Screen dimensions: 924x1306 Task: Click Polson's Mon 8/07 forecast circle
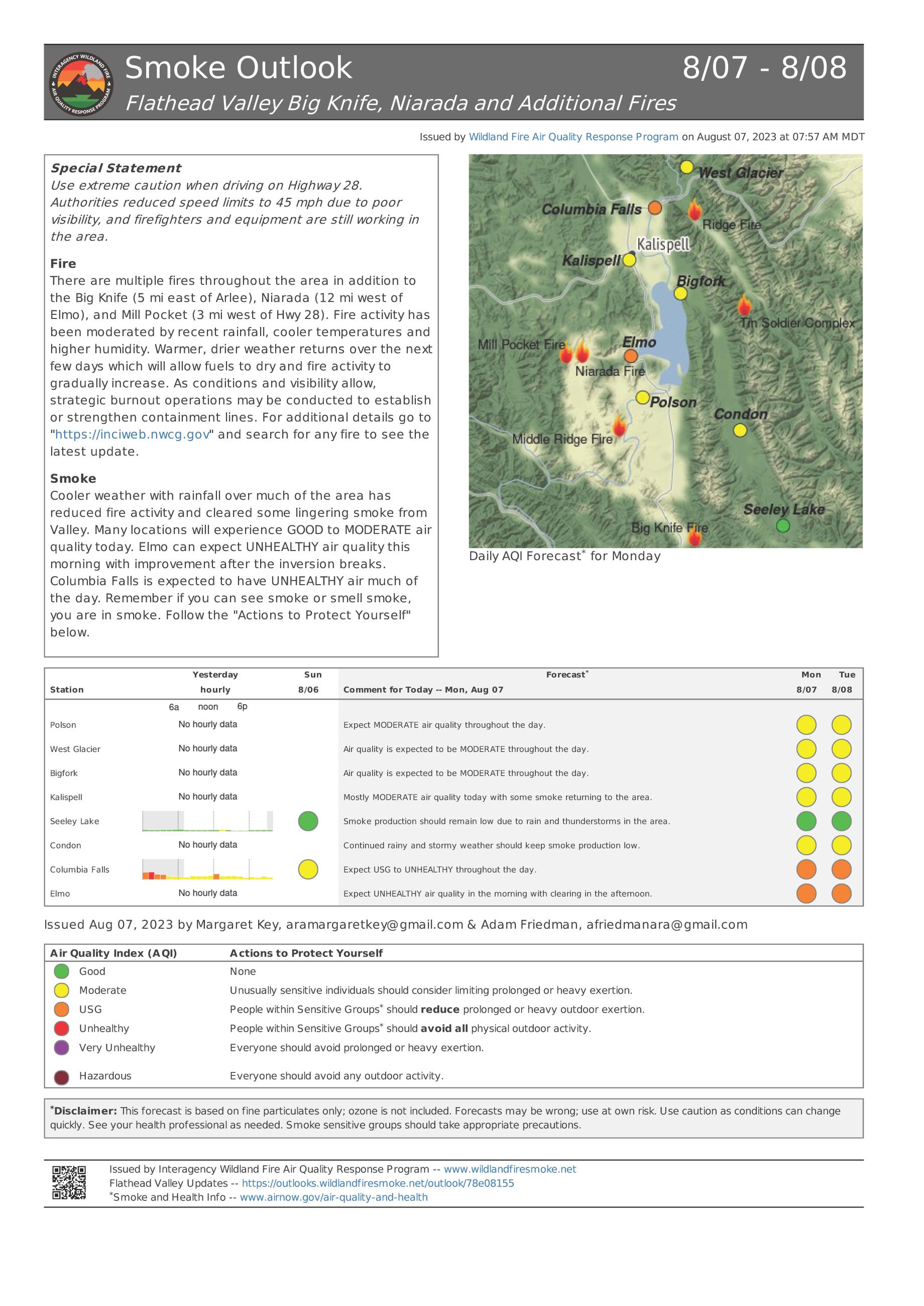click(x=806, y=725)
